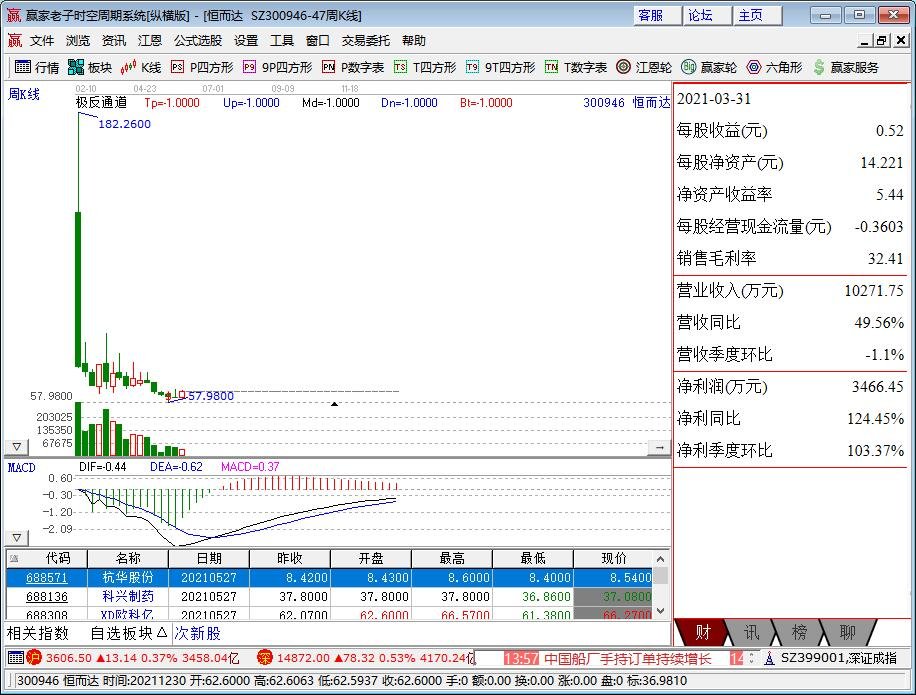
Task: Open the T数字表 tool
Action: [x=576, y=67]
